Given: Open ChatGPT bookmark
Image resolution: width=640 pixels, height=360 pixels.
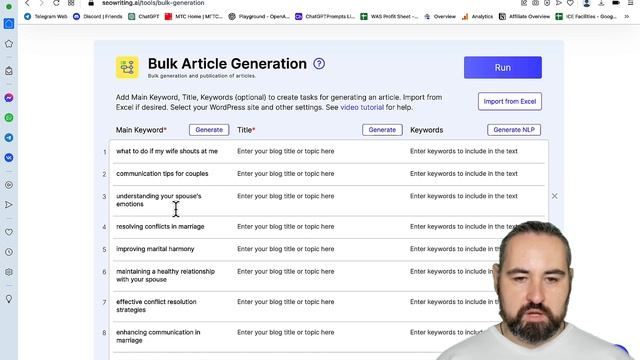Looking at the screenshot, I should (x=144, y=17).
